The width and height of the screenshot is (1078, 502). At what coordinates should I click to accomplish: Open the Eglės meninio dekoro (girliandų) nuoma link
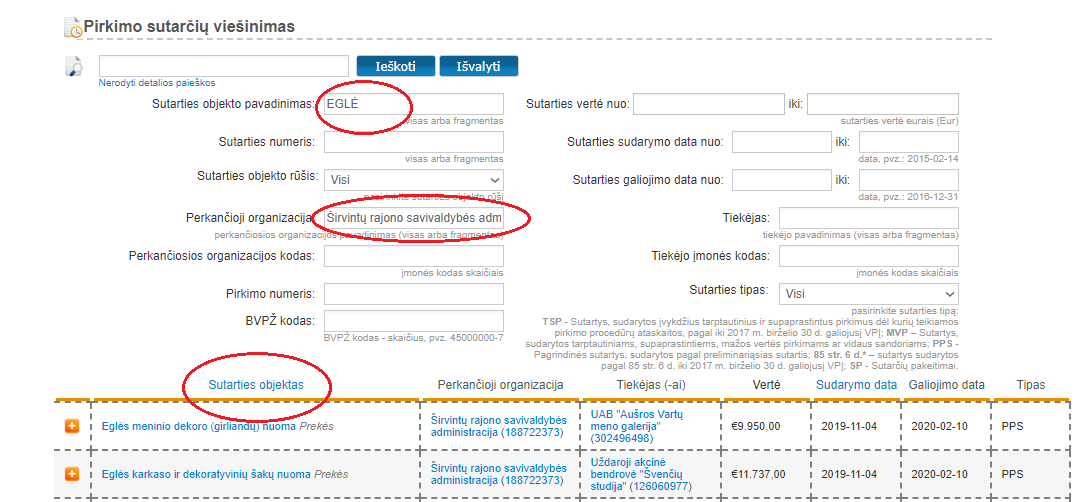pos(200,426)
